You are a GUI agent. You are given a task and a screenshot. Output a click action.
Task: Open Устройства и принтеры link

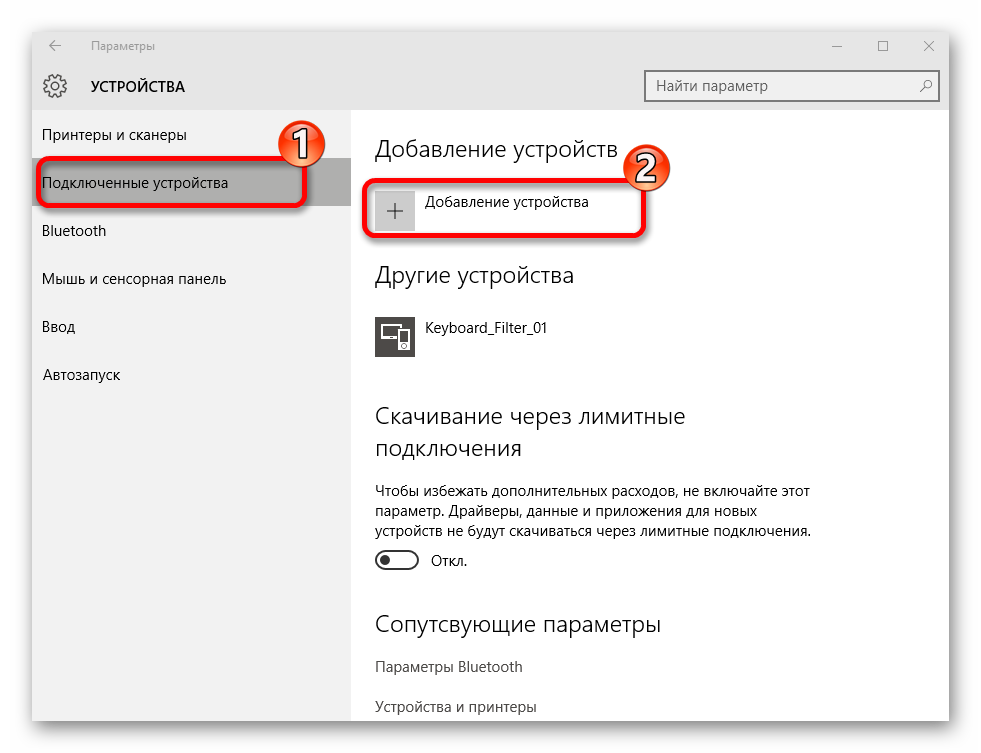455,707
